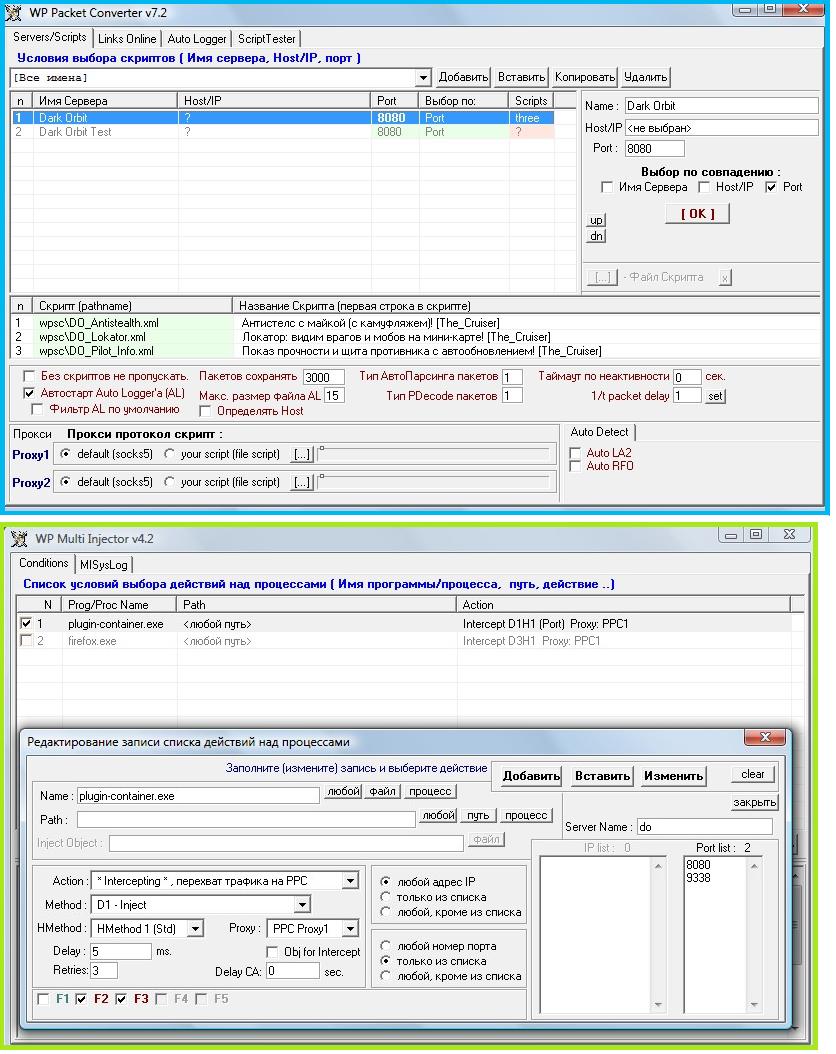
Task: Click the WP Packet Converter title bar icon
Action: click(13, 12)
